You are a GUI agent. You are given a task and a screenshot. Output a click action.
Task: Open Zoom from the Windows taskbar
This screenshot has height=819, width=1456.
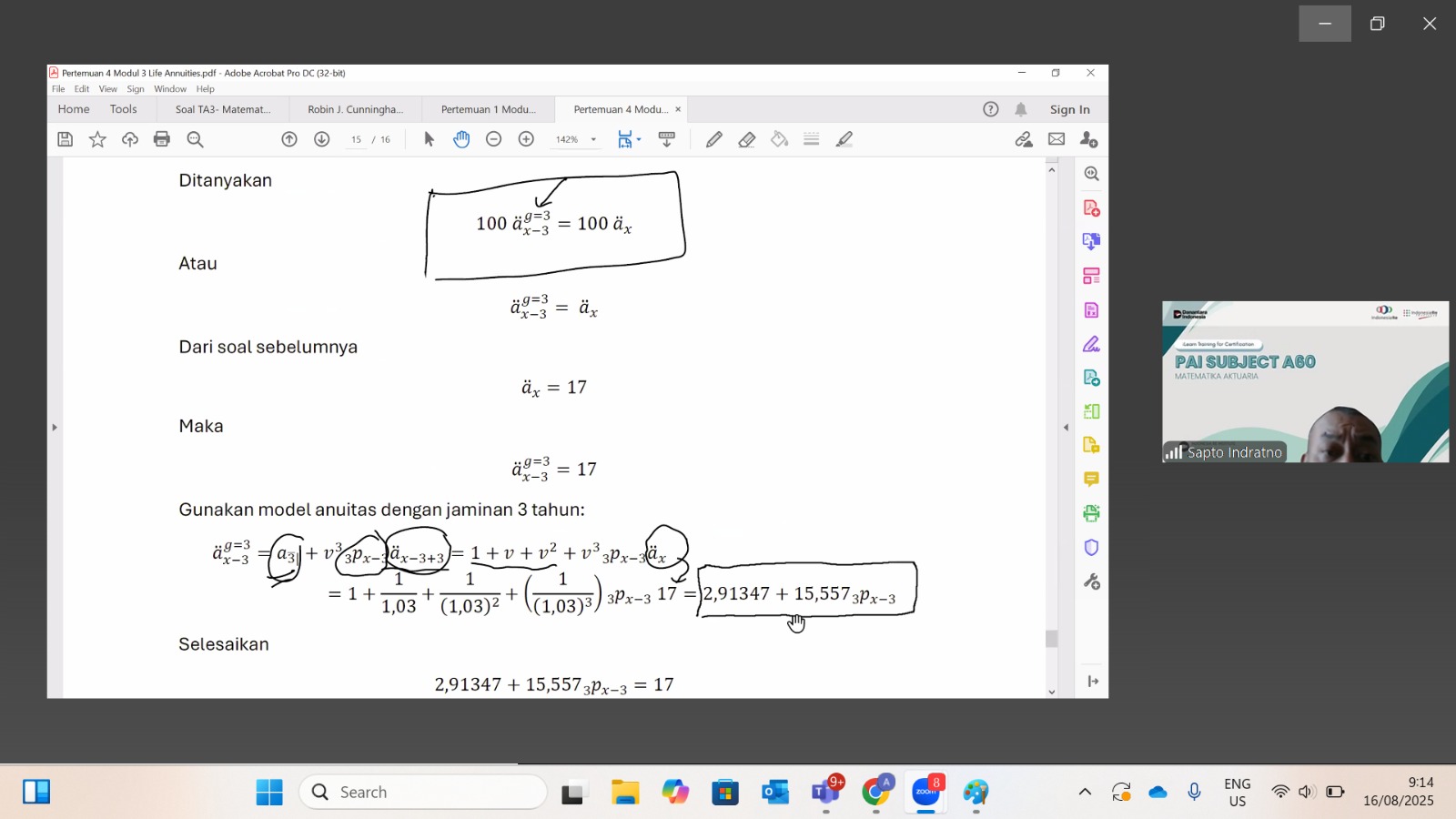pos(925,792)
